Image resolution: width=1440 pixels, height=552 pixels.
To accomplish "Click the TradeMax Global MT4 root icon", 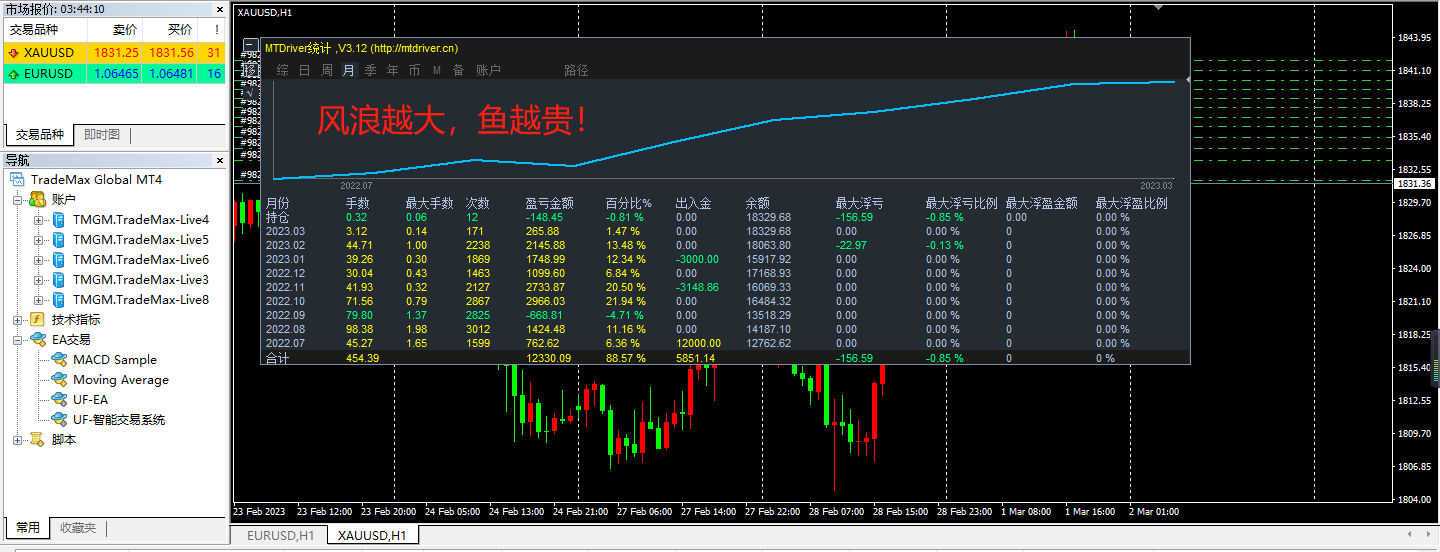I will click(18, 180).
